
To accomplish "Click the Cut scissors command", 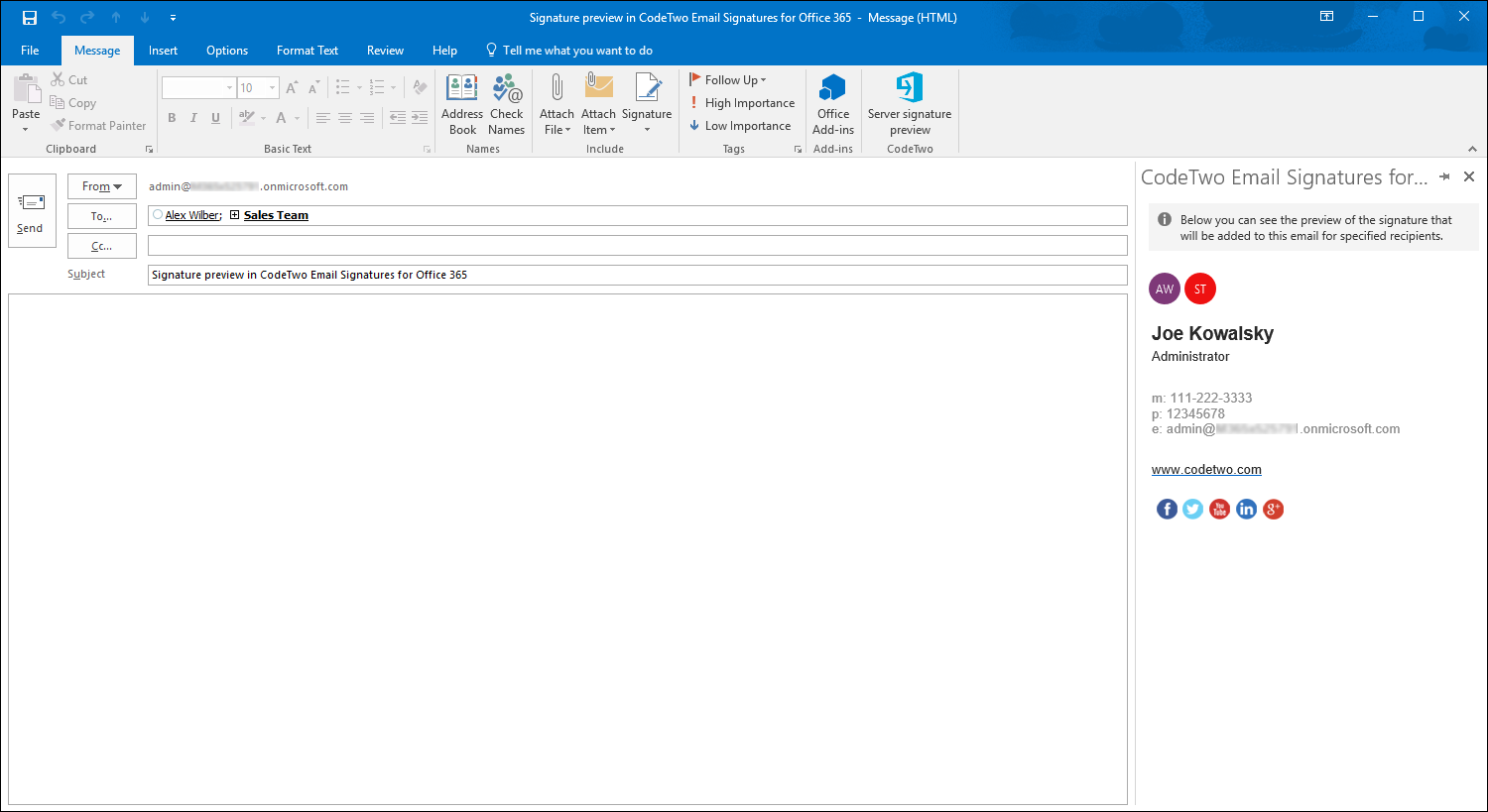I will click(x=69, y=80).
